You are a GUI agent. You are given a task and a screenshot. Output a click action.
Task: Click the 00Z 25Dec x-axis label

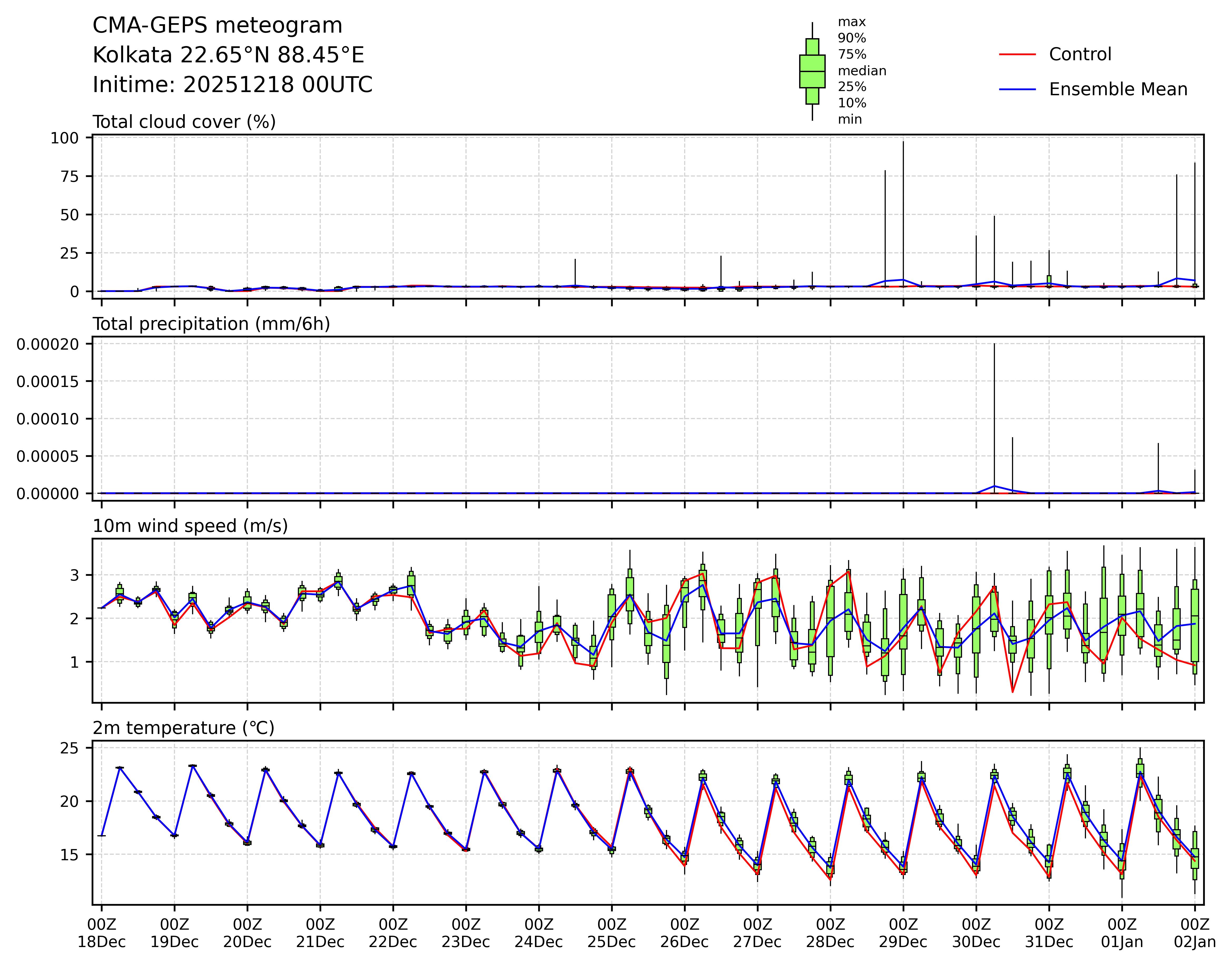pyautogui.click(x=611, y=933)
